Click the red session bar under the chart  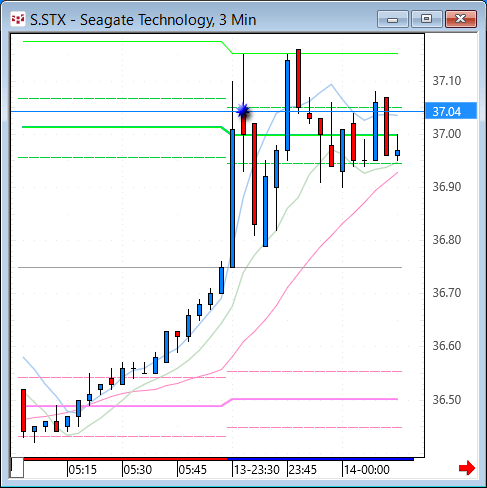coord(125,459)
